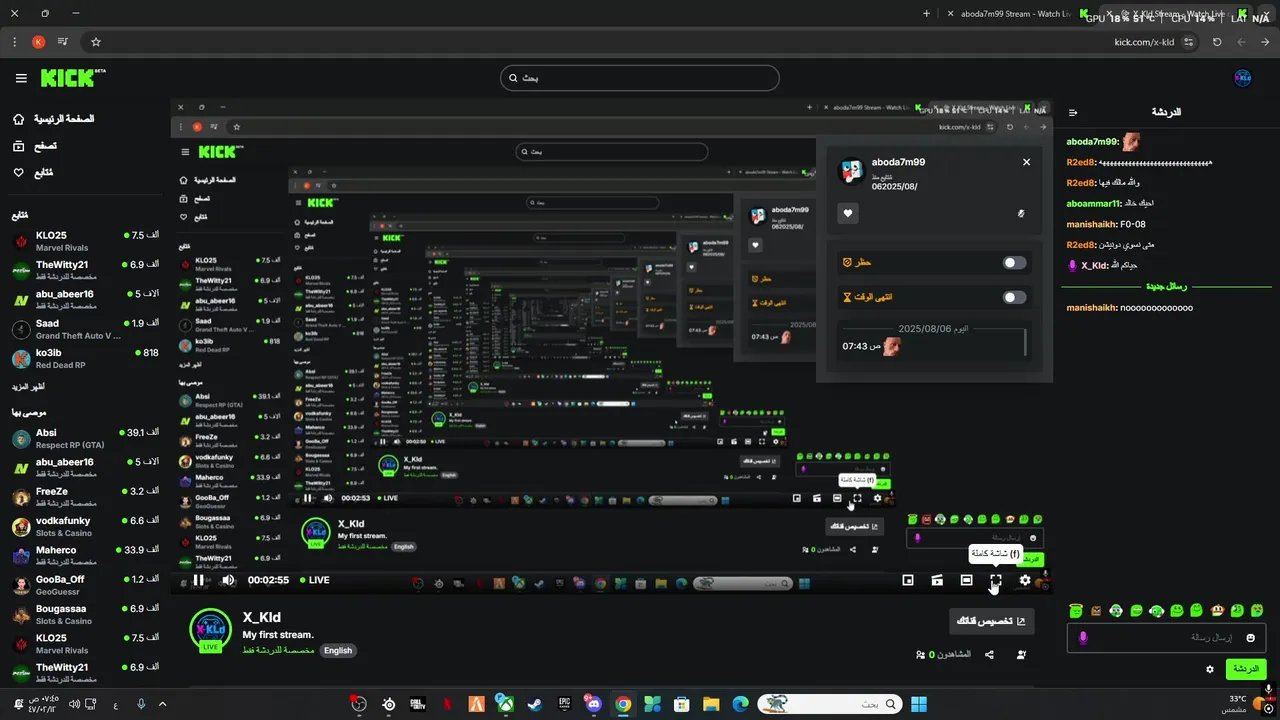Screen dimensions: 1280x720
Task: Click the English tag under the stream title
Action: (x=338, y=650)
